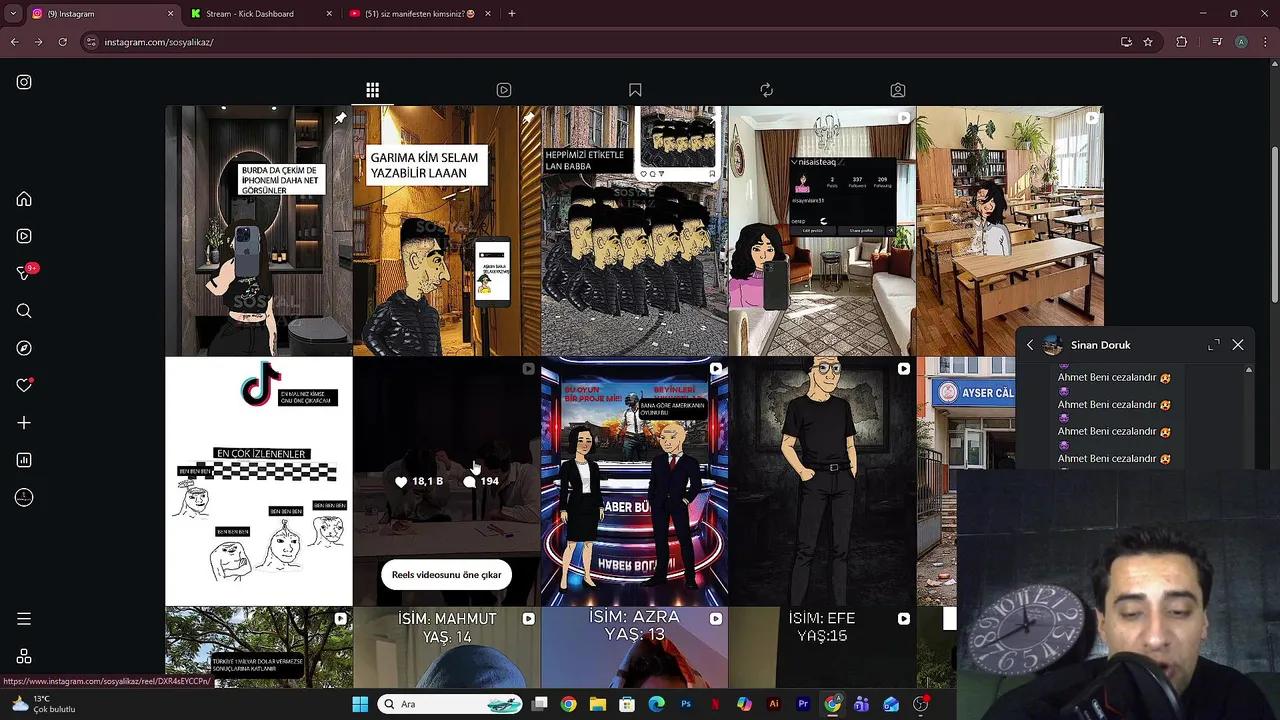Go back in browser history

(x=14, y=42)
